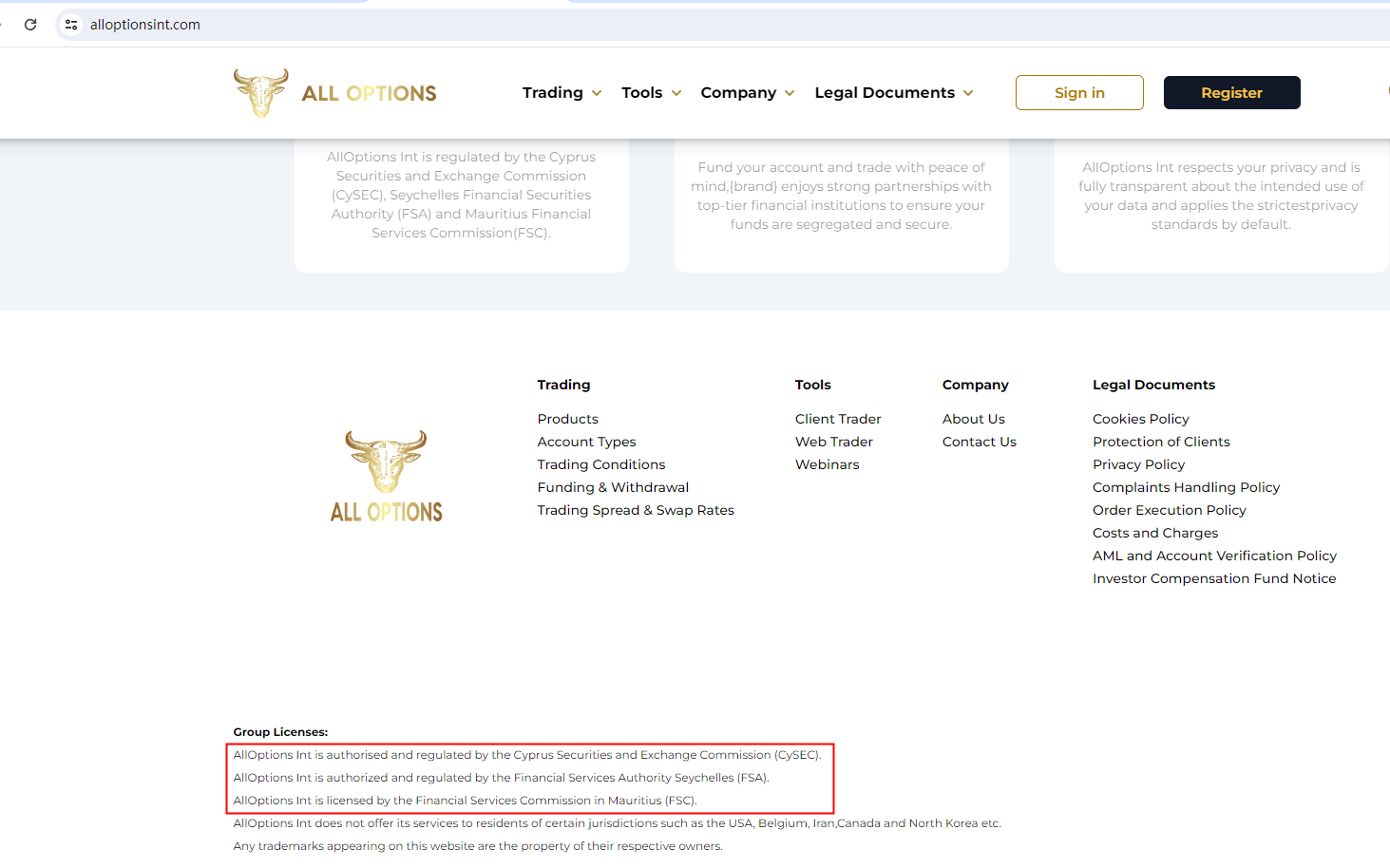View the Privacy Policy document
The width and height of the screenshot is (1390, 868).
1138,464
